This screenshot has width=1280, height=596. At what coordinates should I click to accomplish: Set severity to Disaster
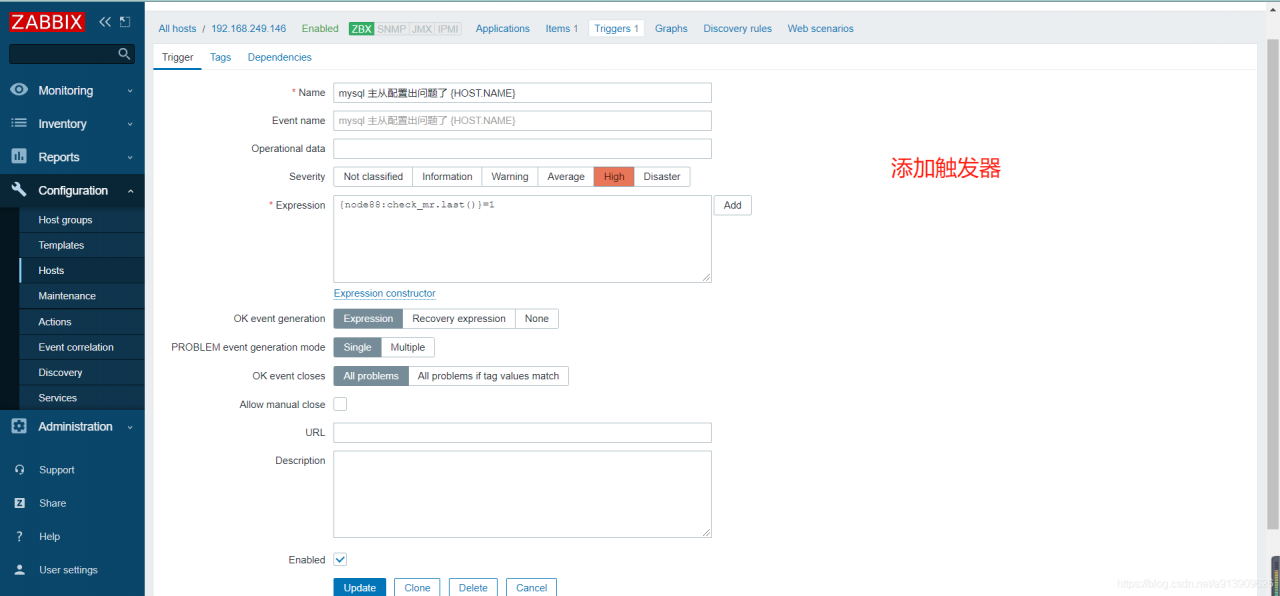[x=662, y=177]
